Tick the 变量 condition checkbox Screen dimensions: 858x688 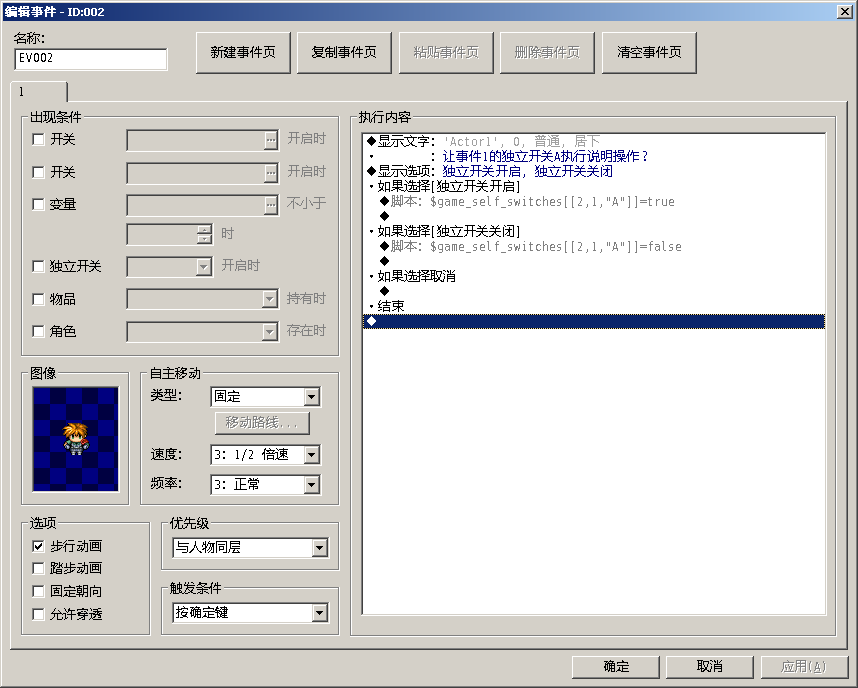(38, 205)
